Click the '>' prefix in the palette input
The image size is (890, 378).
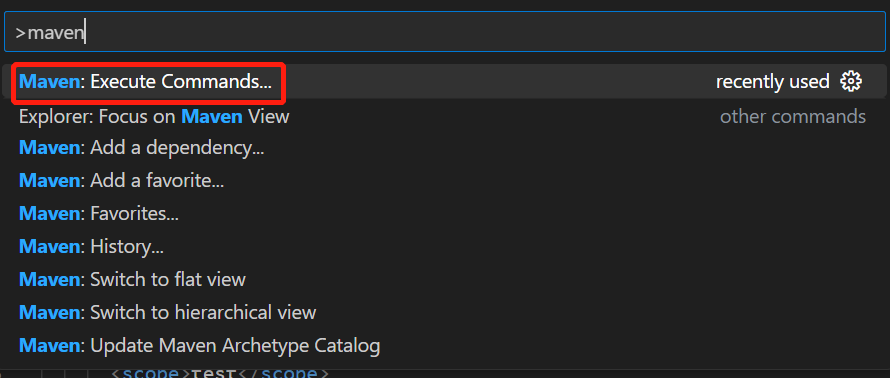point(20,33)
